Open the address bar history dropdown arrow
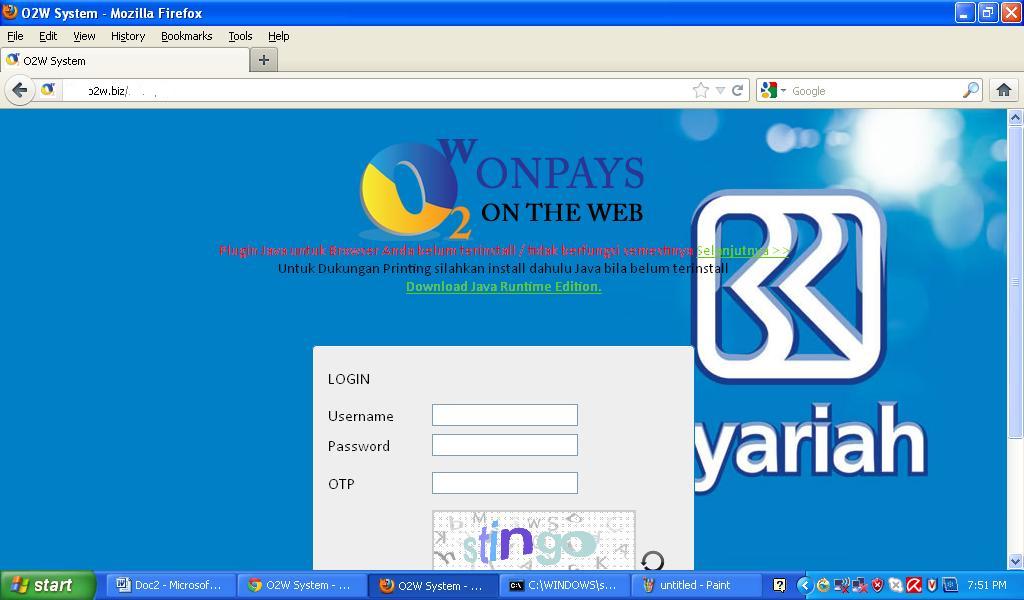 click(x=719, y=90)
